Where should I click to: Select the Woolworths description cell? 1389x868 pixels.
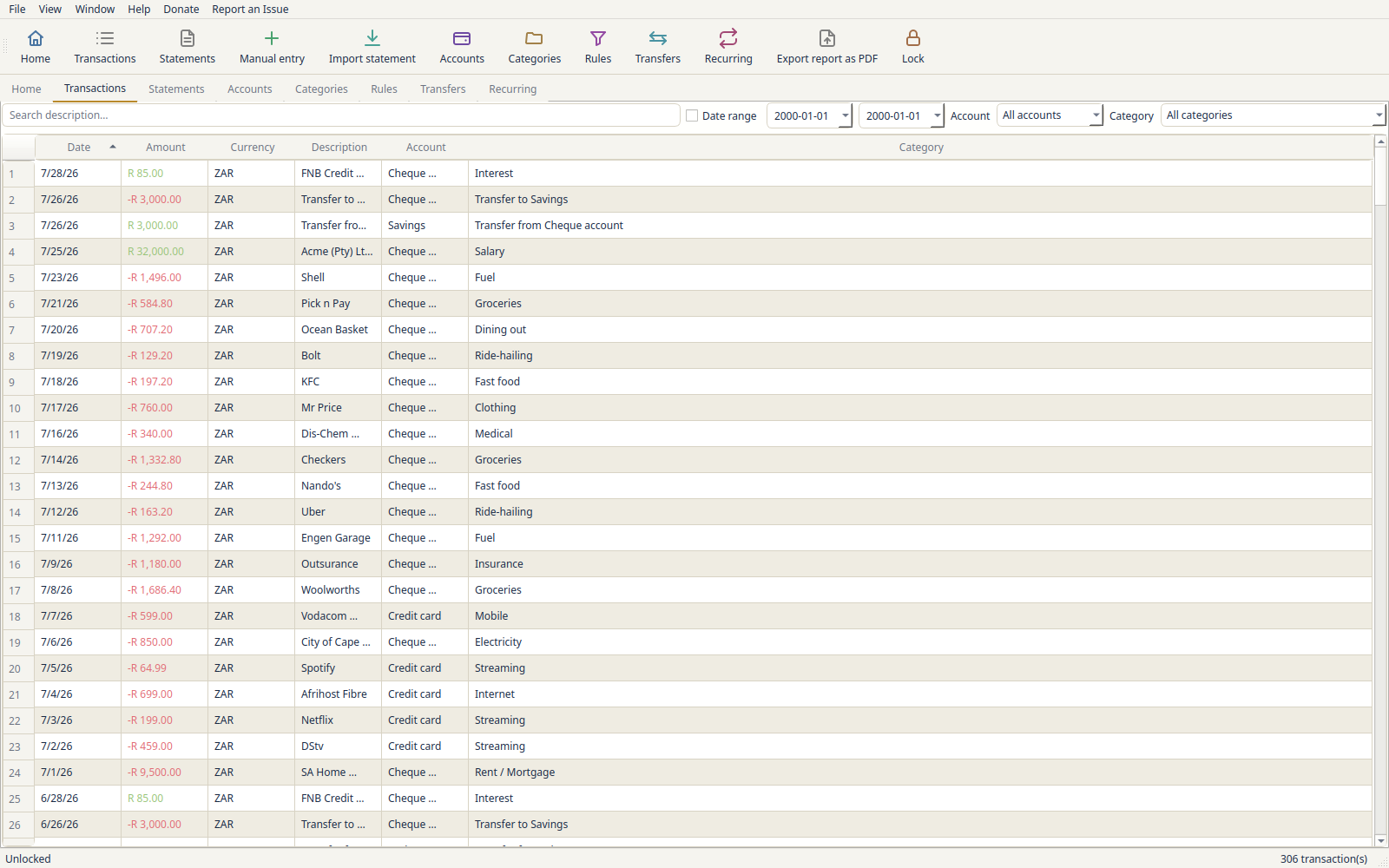tap(339, 590)
